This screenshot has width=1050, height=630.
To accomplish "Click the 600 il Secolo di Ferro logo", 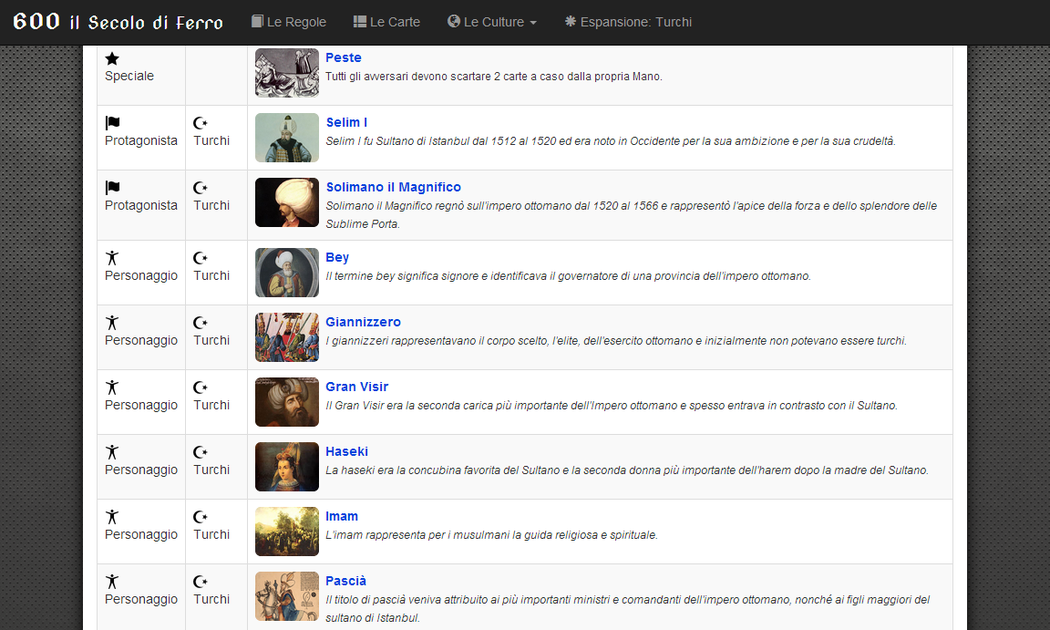I will coord(118,22).
